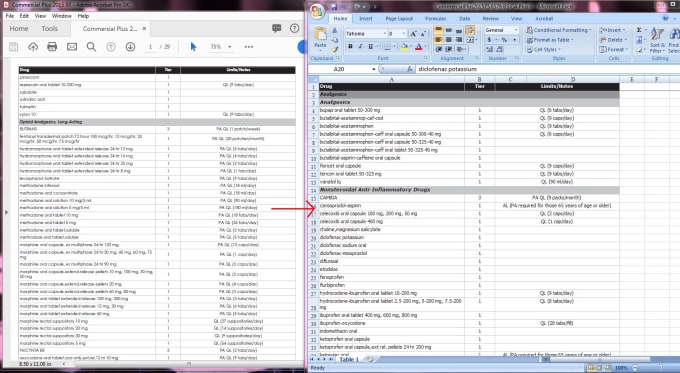Click the Accounting dollar format icon

tap(490, 40)
